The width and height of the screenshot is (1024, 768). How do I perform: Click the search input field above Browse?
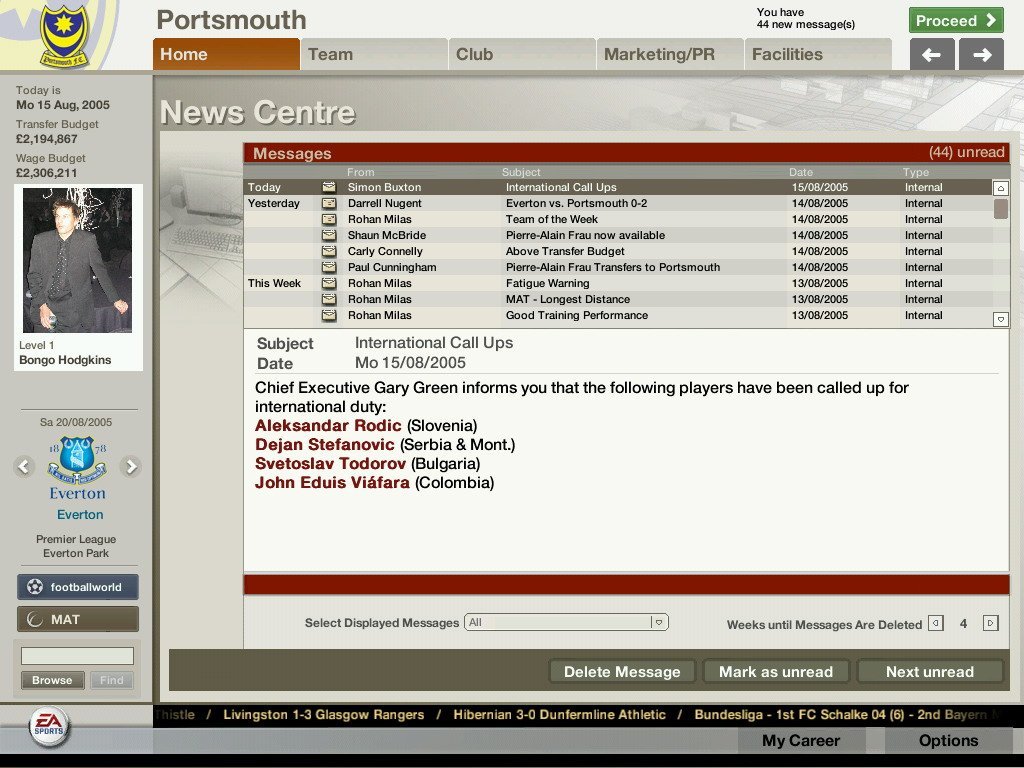77,656
